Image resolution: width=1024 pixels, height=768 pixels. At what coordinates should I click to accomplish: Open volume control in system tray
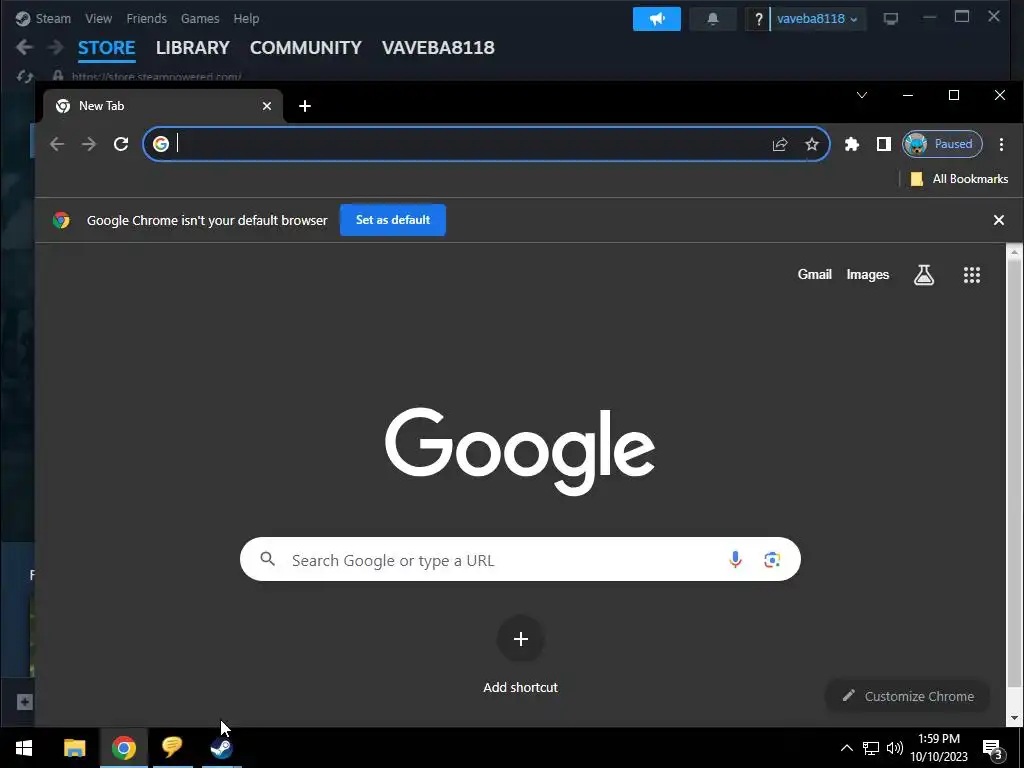(895, 748)
